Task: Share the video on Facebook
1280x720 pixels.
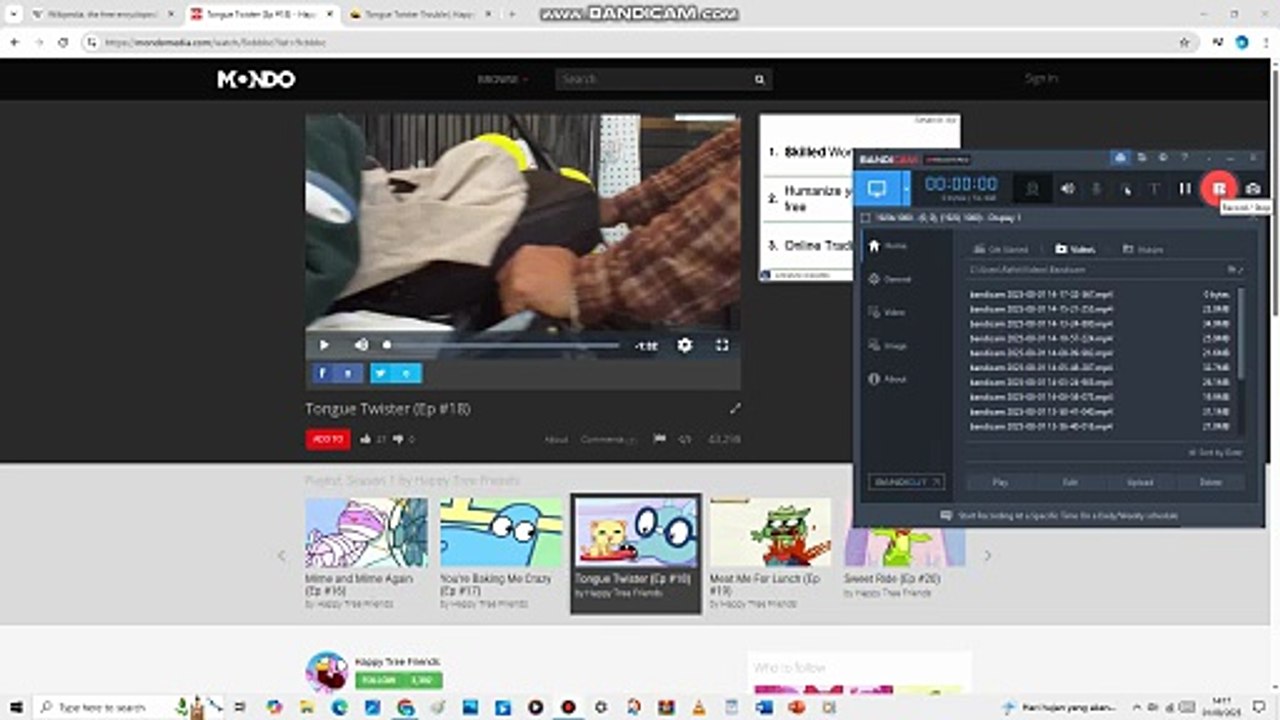Action: point(338,373)
